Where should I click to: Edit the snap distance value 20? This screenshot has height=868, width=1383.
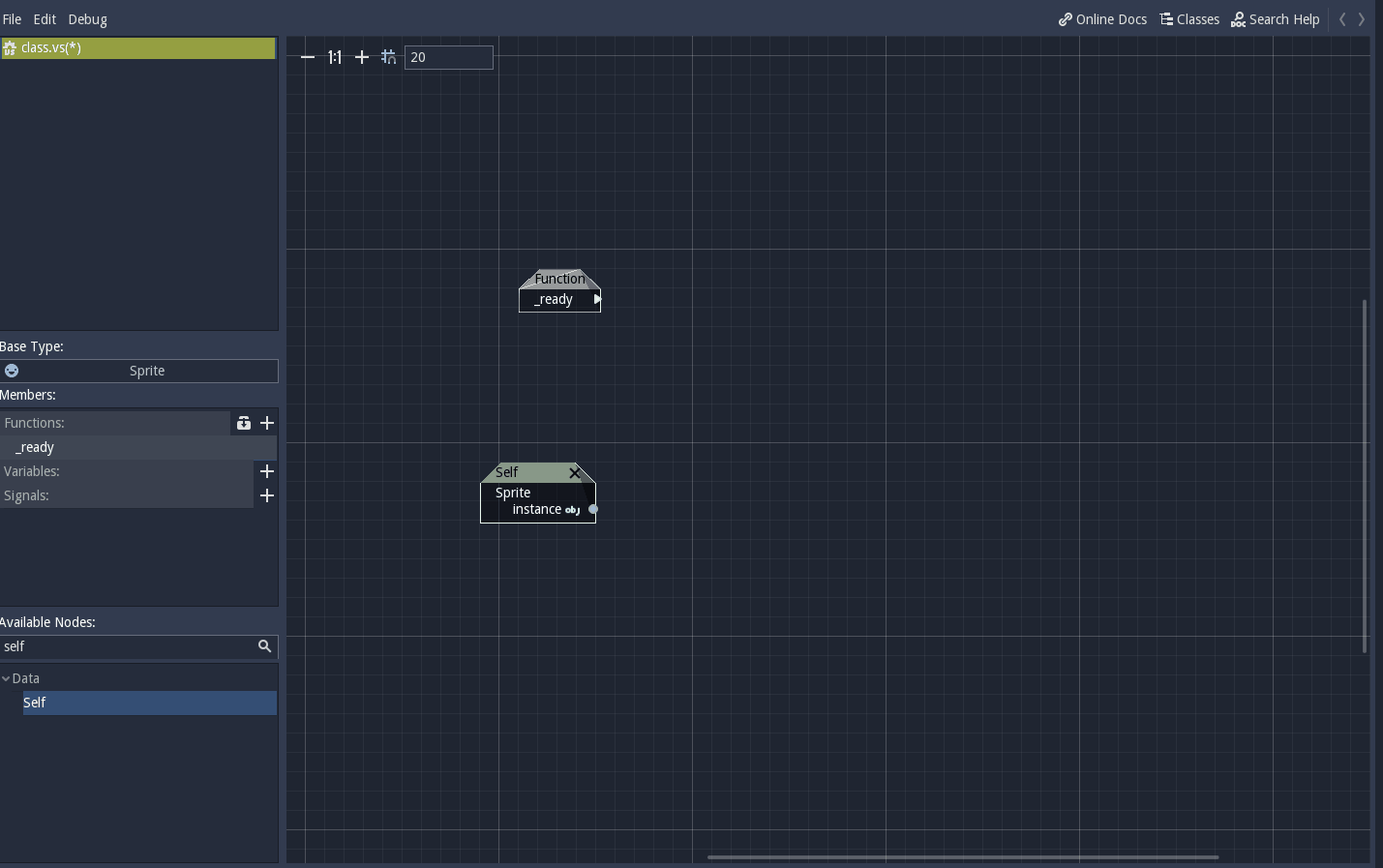point(448,57)
